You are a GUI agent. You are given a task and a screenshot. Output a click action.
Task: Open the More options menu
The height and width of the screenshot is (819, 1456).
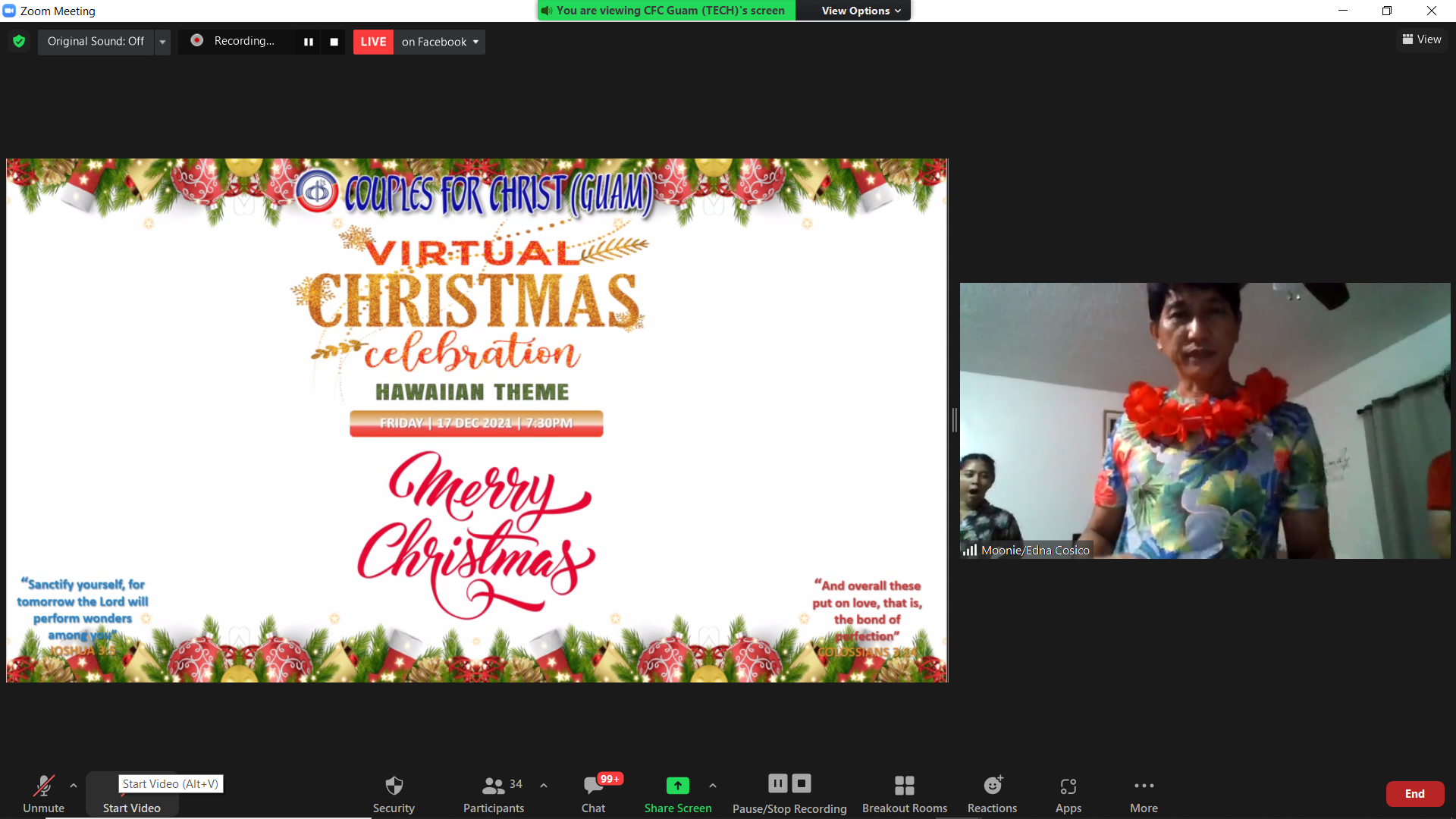(x=1144, y=793)
